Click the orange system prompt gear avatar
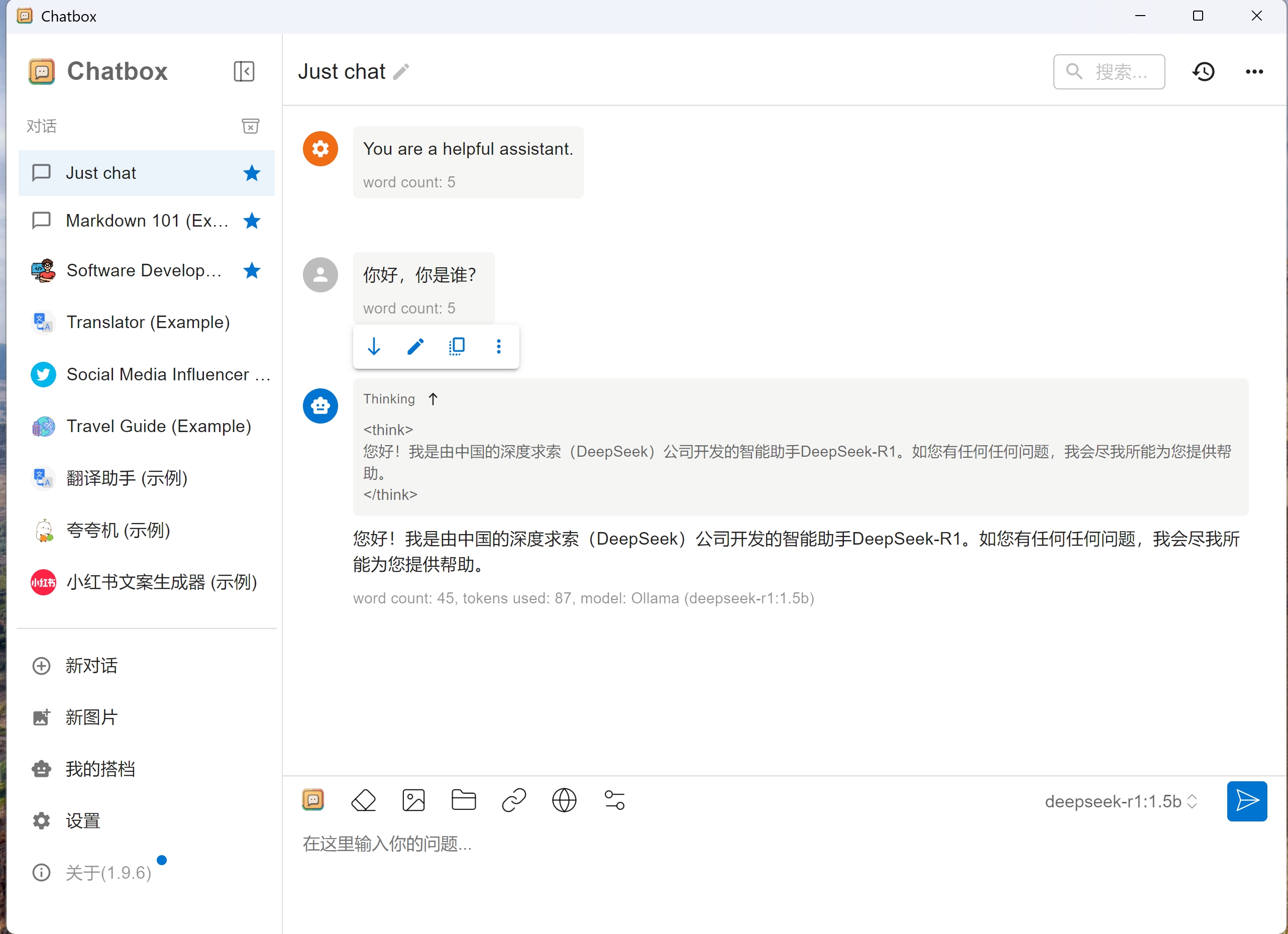 pyautogui.click(x=320, y=149)
